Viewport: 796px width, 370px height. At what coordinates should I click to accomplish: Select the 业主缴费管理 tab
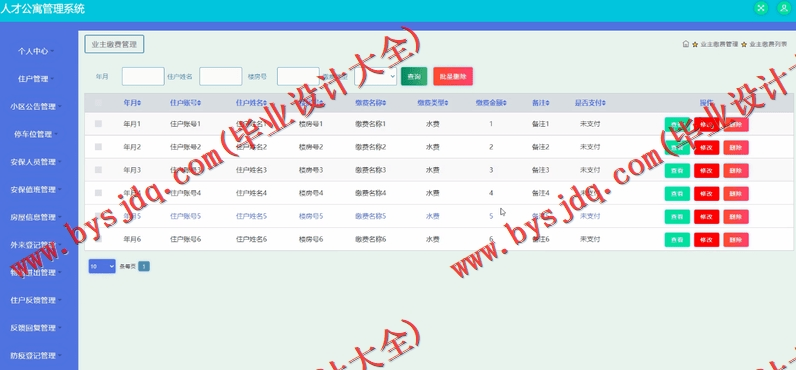pos(114,44)
